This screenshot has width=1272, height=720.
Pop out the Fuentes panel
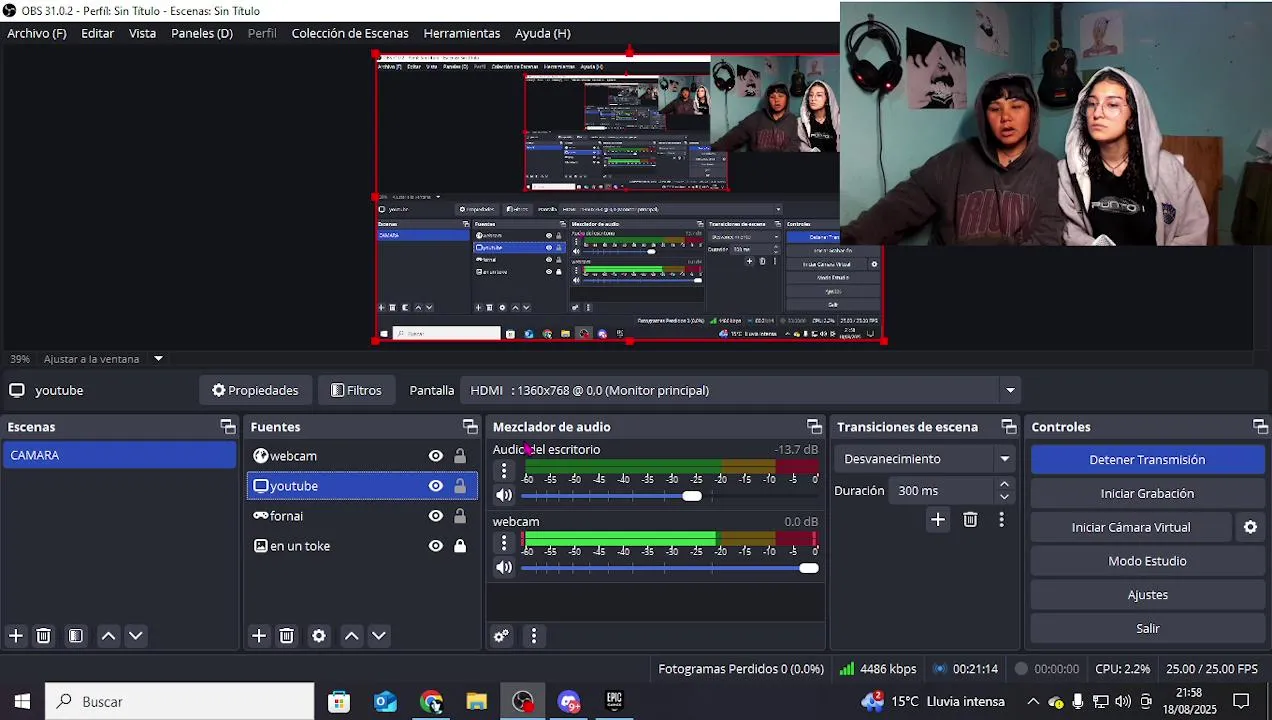click(470, 427)
